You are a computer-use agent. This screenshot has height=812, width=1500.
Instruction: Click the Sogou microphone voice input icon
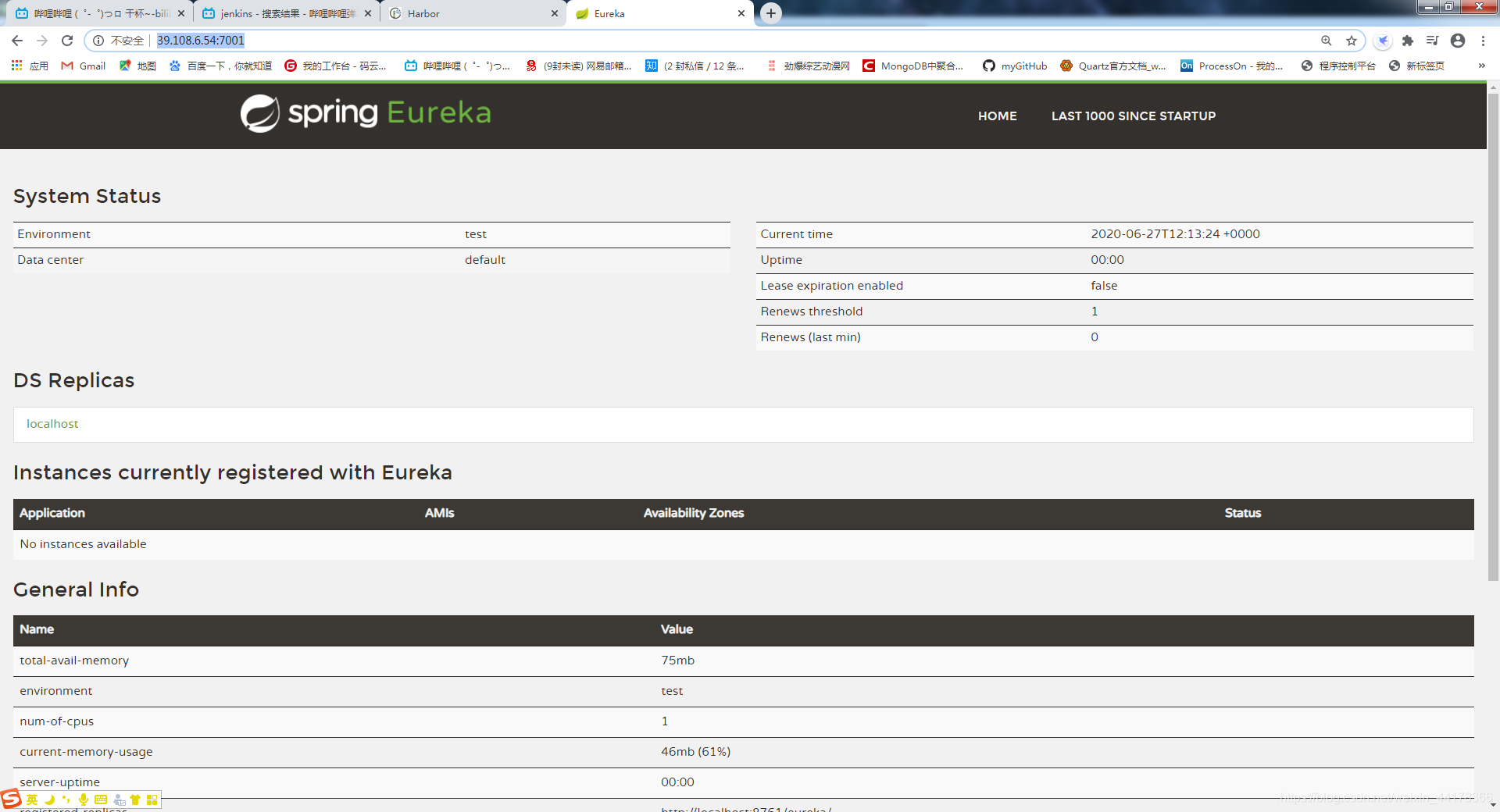coord(84,800)
